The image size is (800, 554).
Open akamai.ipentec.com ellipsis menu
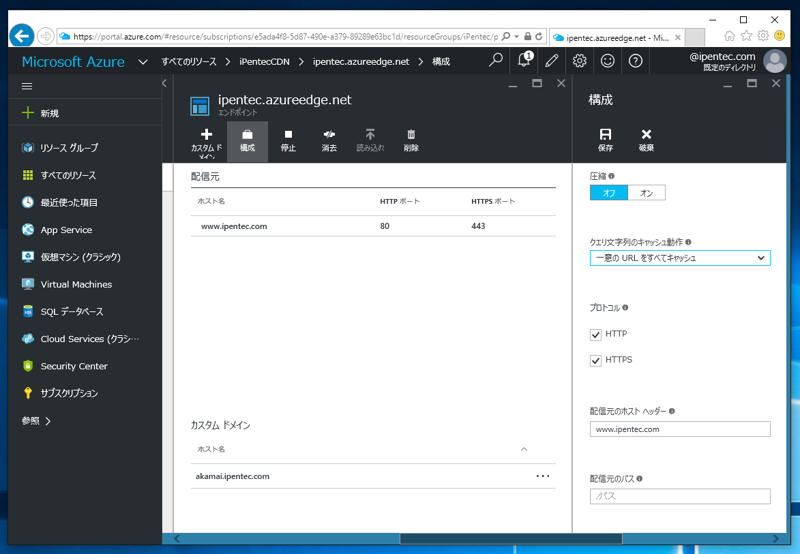543,476
